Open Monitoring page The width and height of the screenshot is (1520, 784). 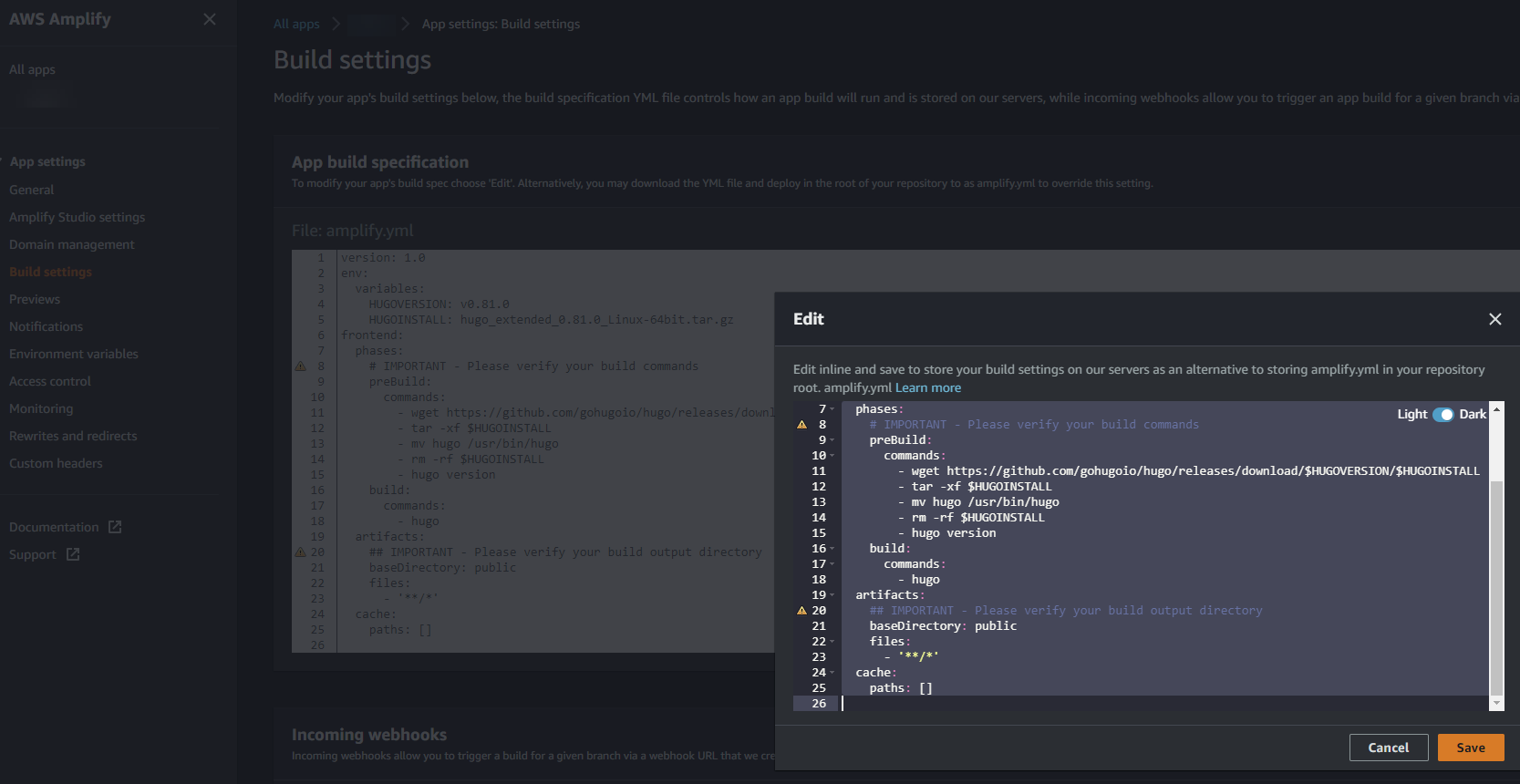41,408
